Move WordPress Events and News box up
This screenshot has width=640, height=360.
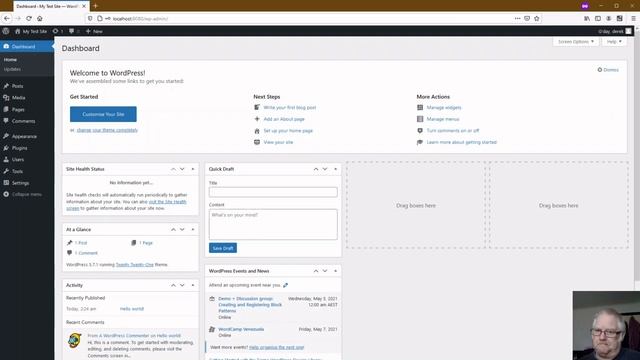[316, 271]
